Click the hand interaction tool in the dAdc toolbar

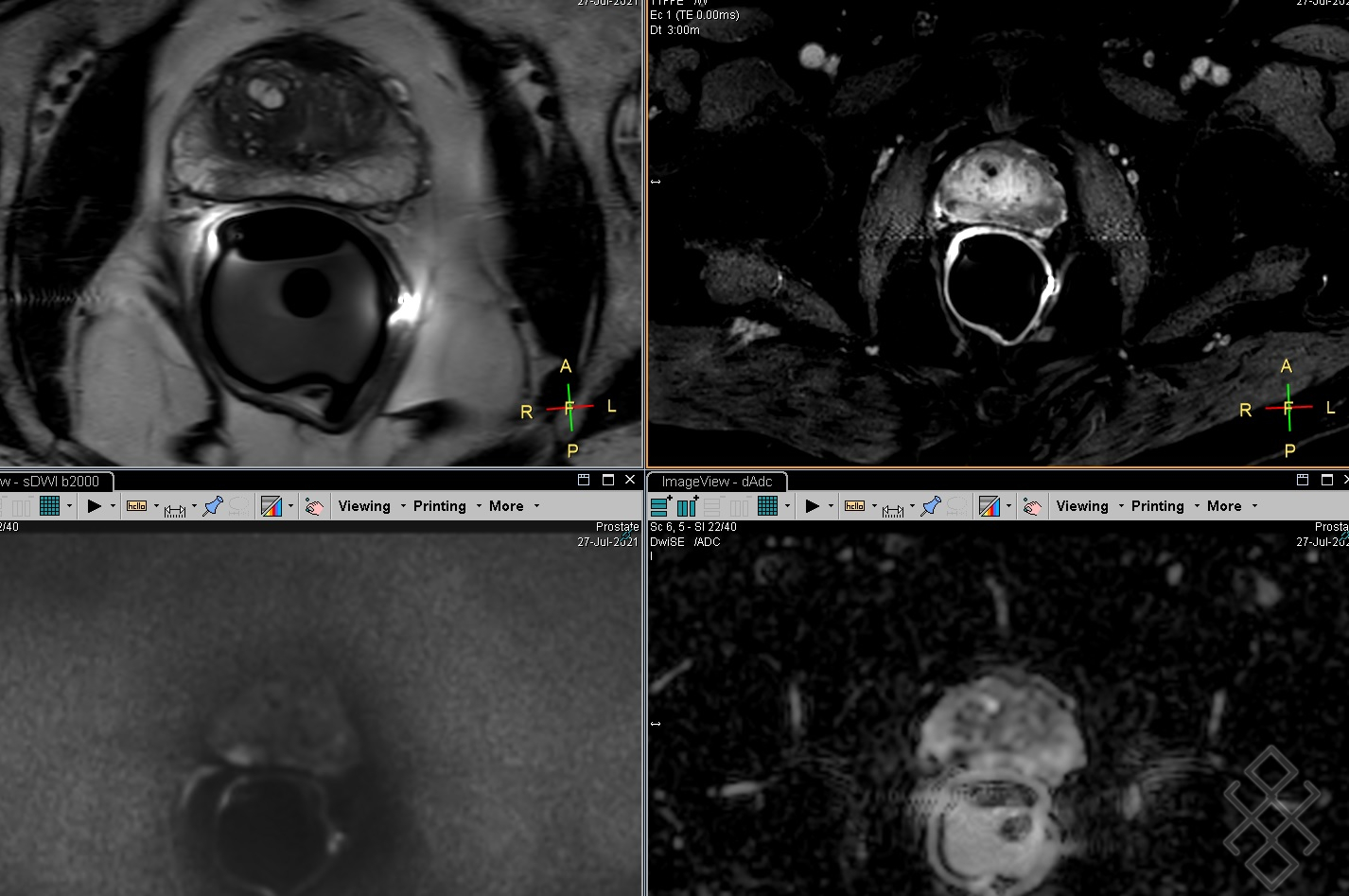(1032, 506)
